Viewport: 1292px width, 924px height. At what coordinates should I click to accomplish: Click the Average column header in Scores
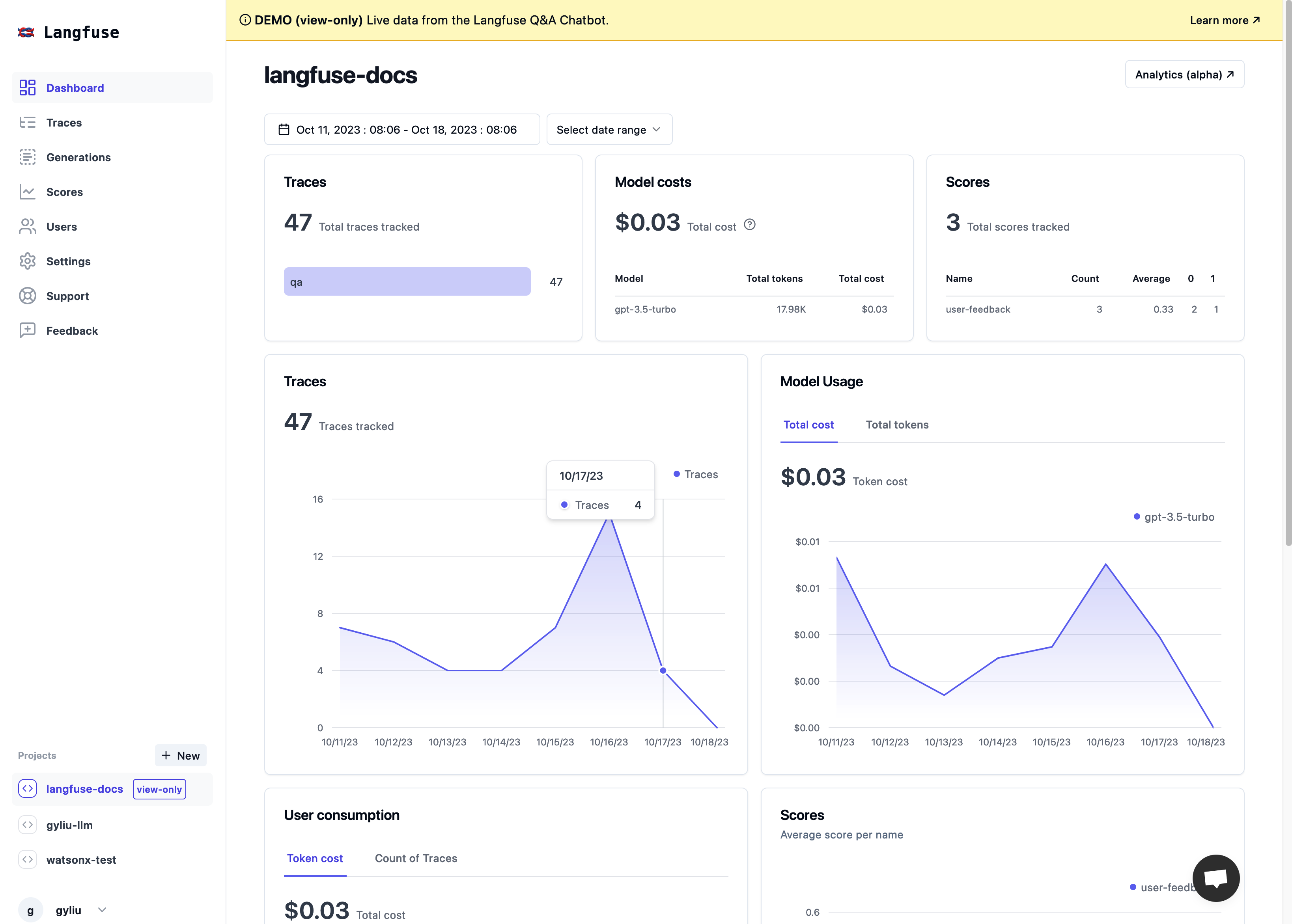(x=1151, y=278)
